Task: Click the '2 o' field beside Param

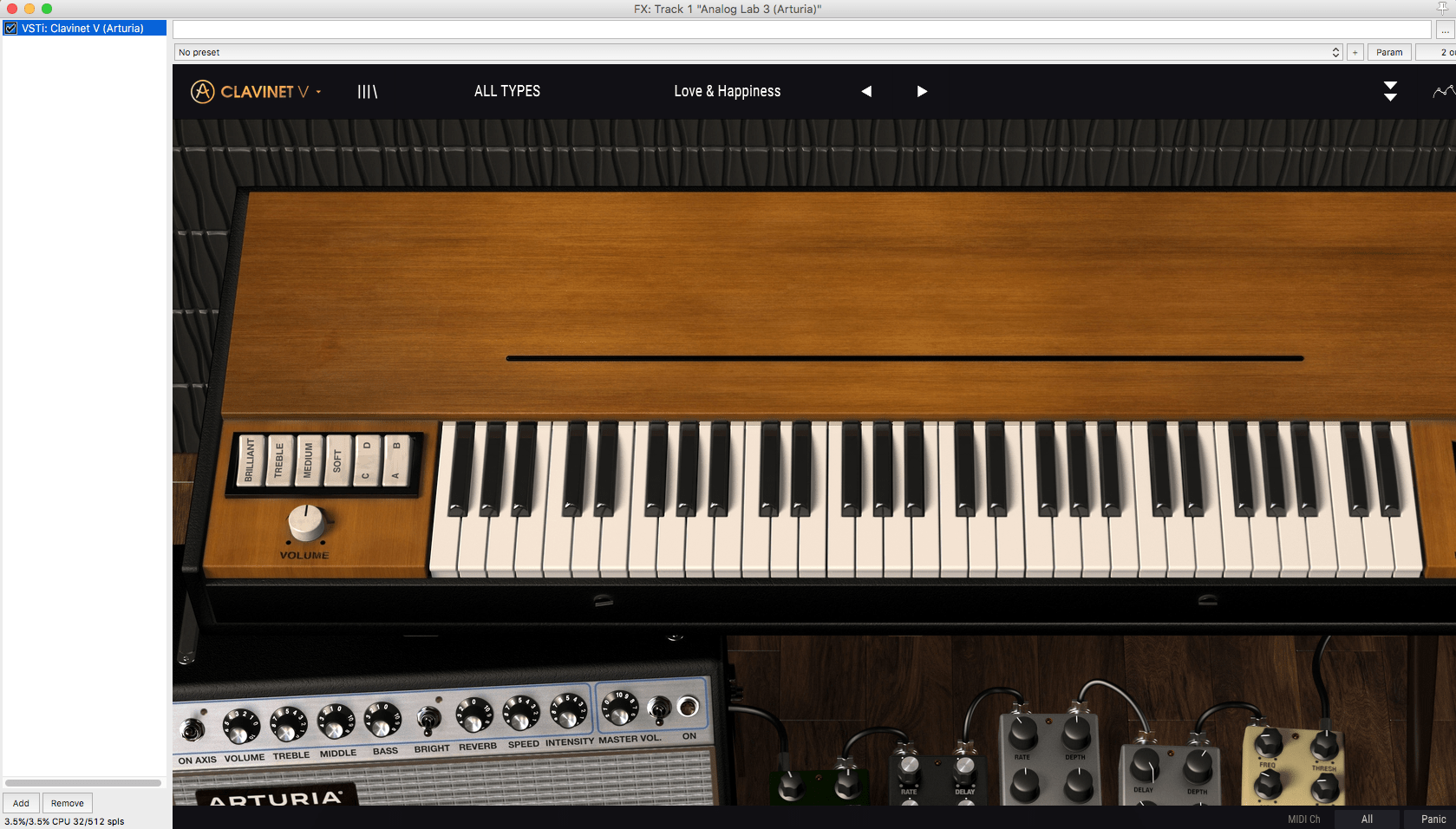Action: 1436,52
